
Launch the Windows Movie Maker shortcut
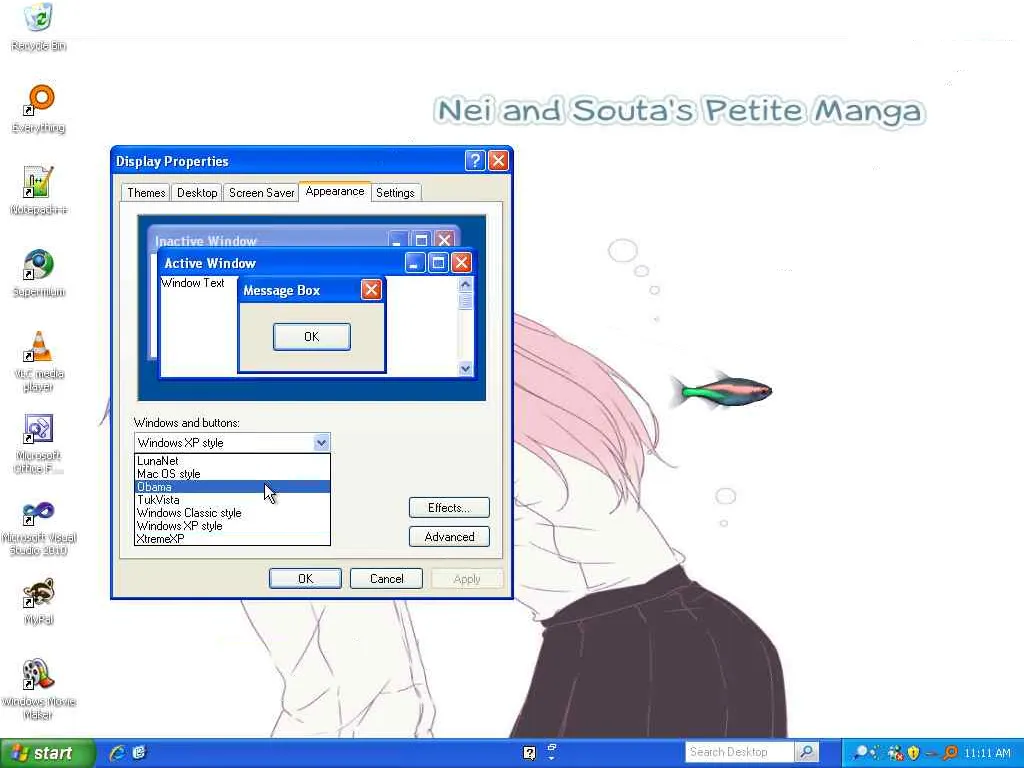pos(38,689)
